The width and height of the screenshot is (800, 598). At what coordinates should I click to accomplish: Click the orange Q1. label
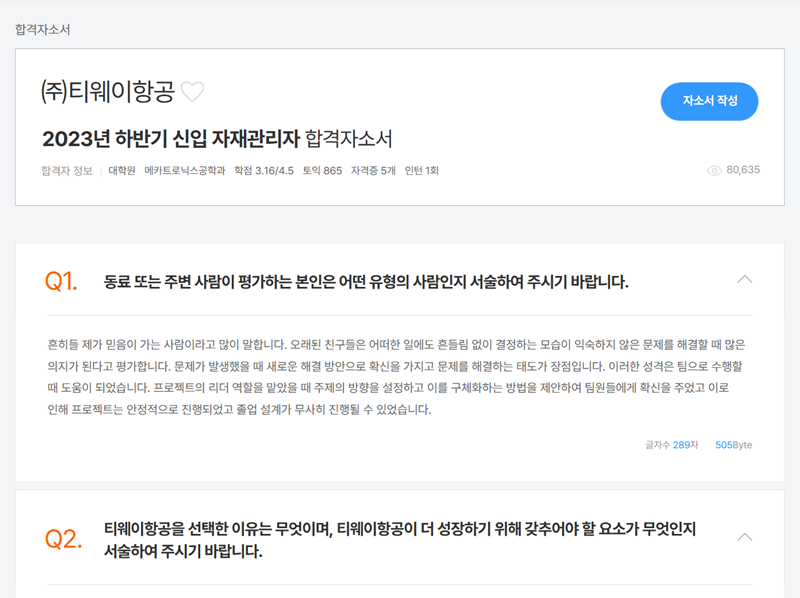61,282
